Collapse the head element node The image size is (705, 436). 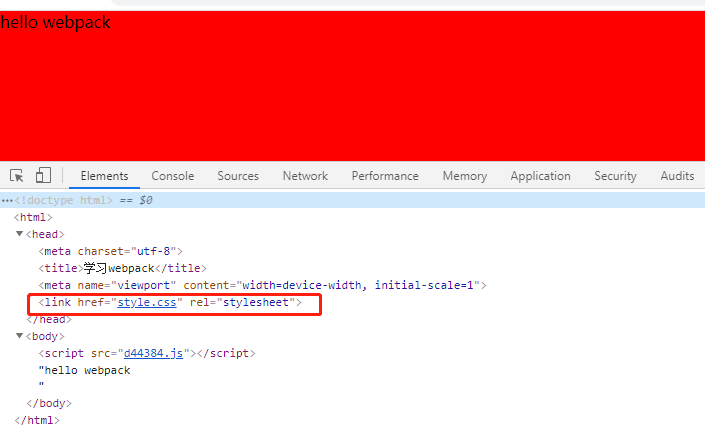[x=19, y=234]
